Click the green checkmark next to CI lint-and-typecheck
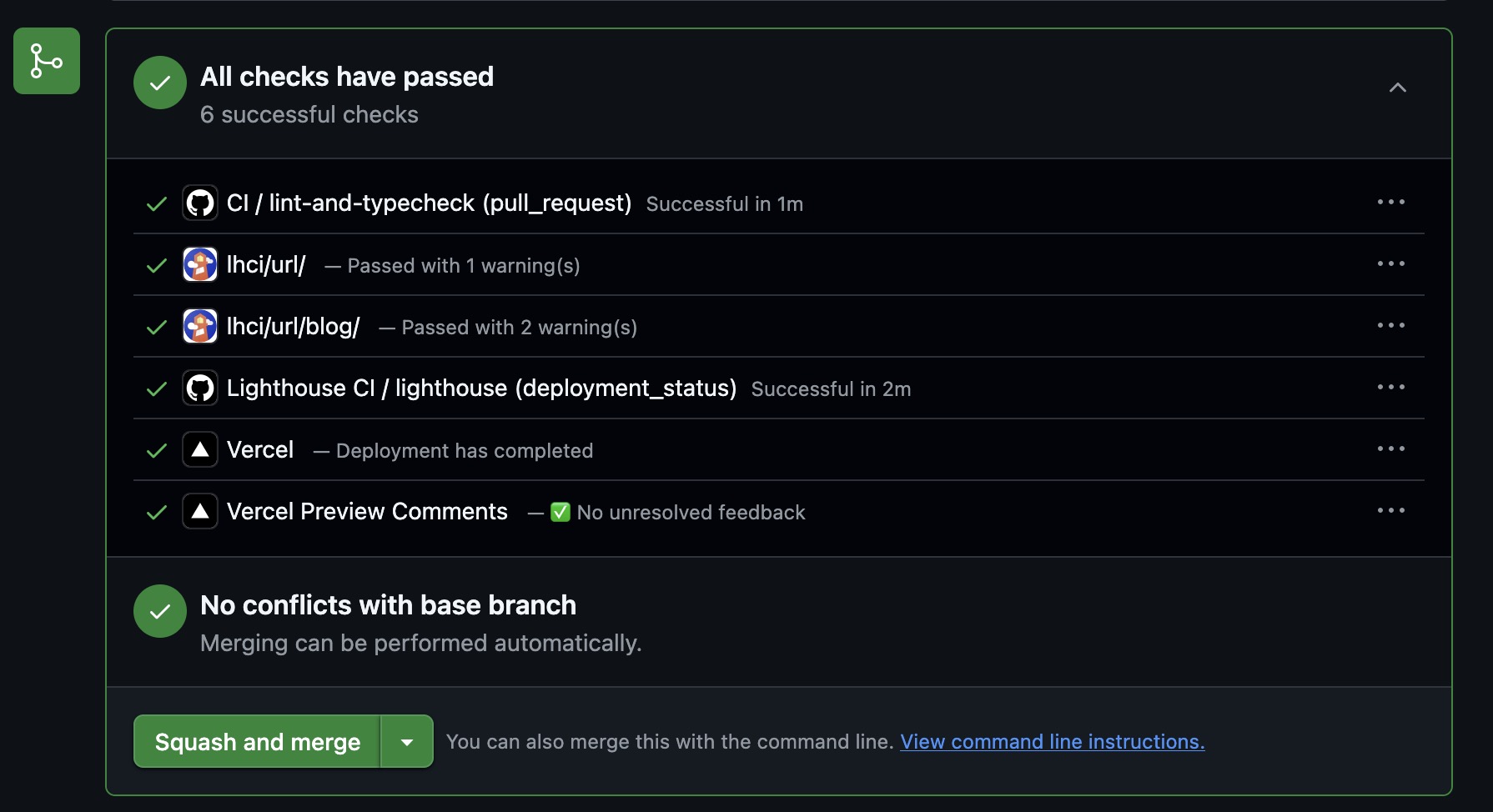1493x812 pixels. pyautogui.click(x=156, y=203)
